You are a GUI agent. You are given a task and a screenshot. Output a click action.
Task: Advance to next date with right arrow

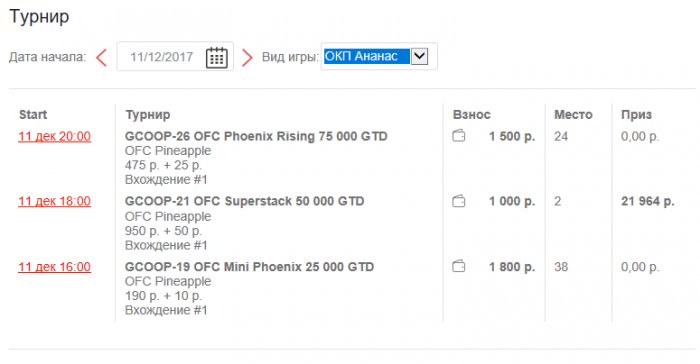pyautogui.click(x=247, y=57)
